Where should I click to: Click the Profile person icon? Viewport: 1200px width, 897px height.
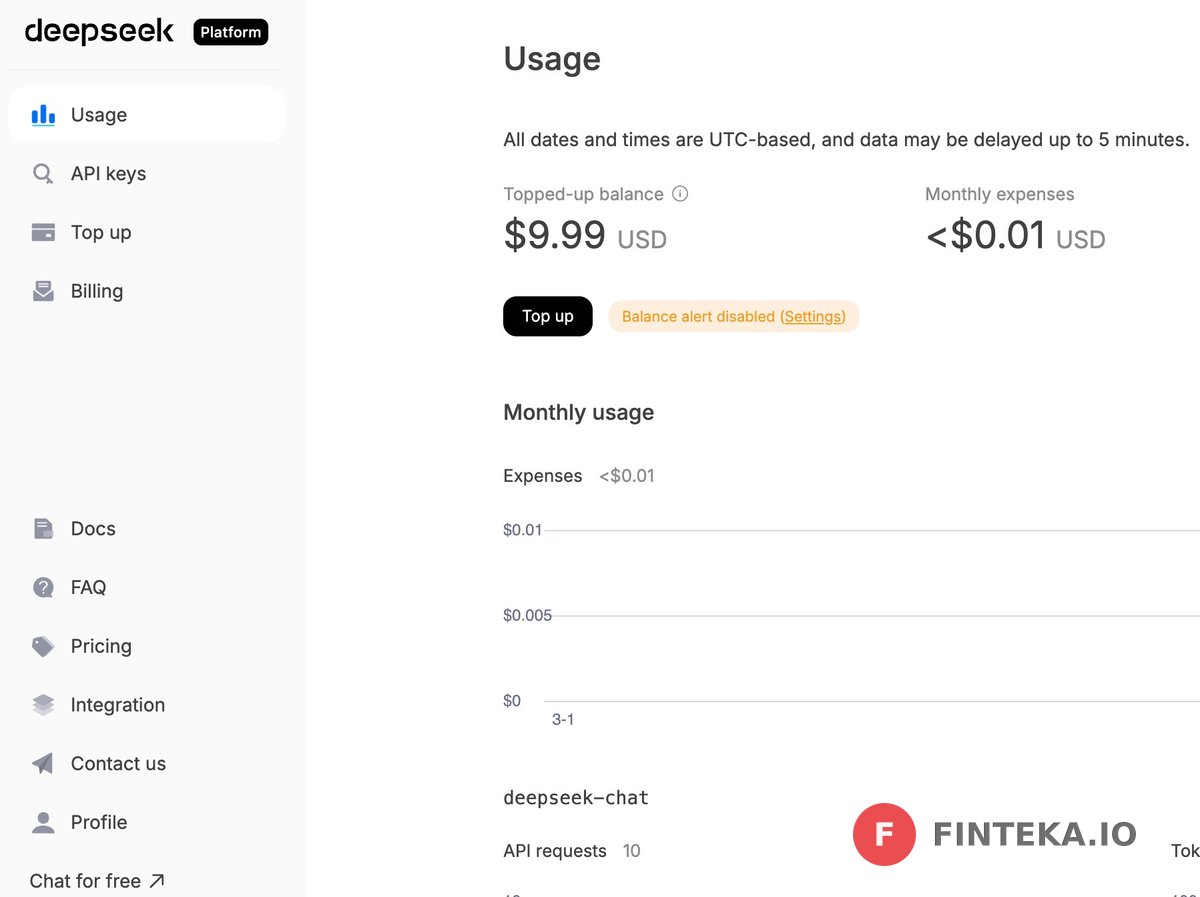(x=43, y=822)
